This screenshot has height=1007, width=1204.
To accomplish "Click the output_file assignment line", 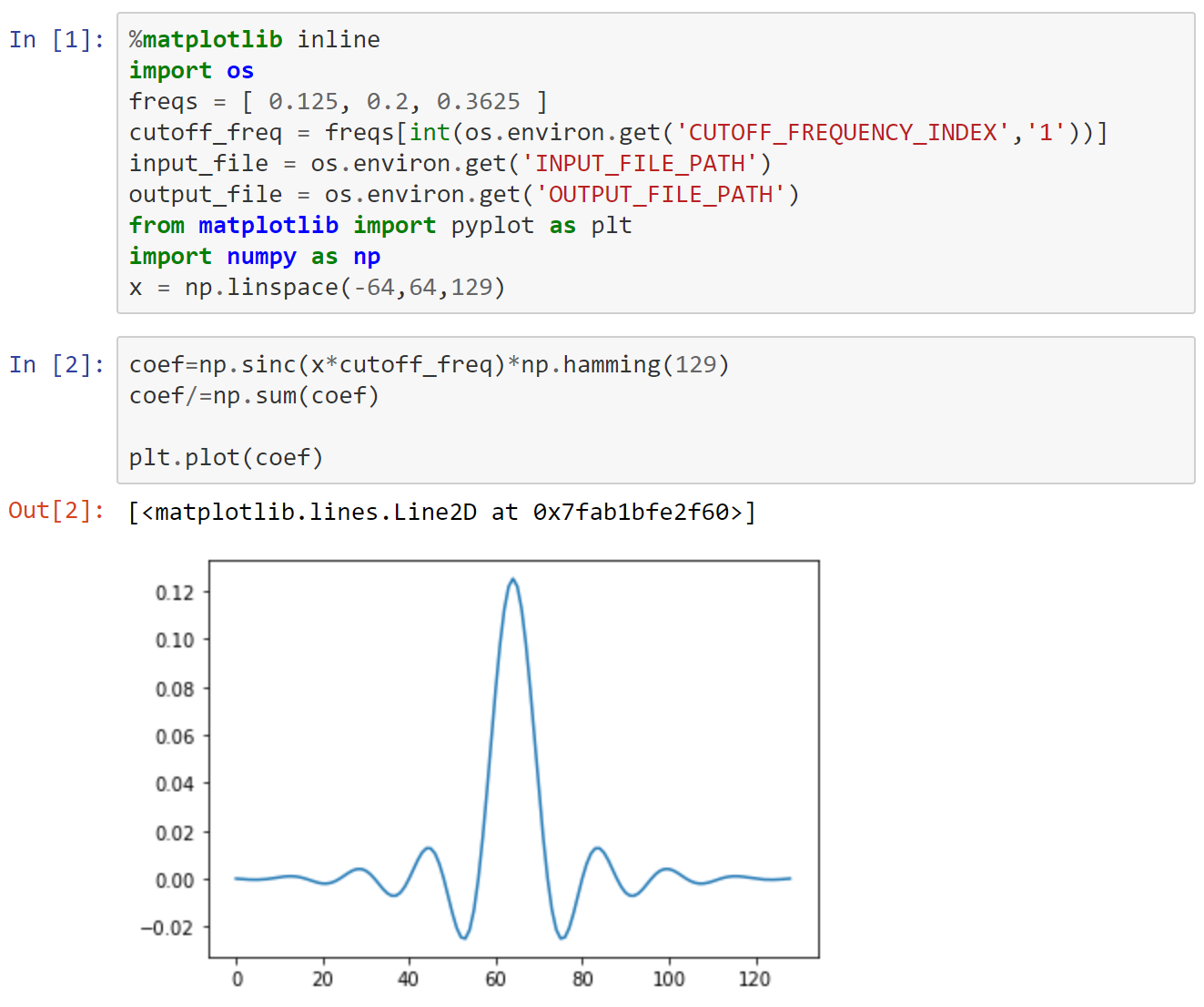I will (464, 195).
